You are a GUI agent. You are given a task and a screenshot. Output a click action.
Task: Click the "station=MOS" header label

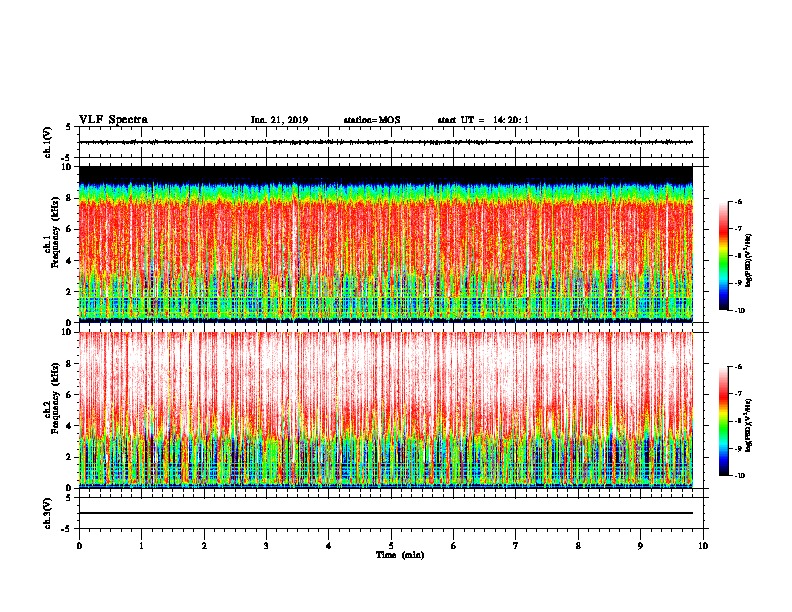[372, 120]
